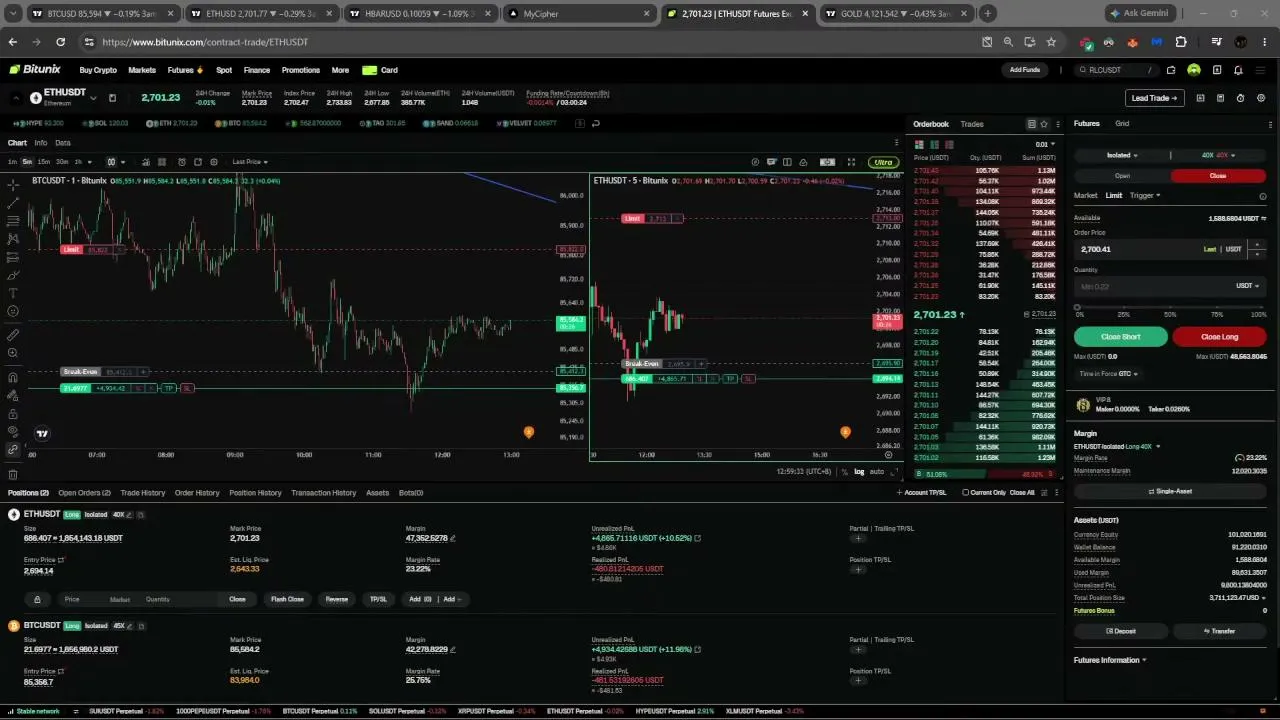Click the Bitunix logo in the header
The height and width of the screenshot is (720, 1280).
click(x=35, y=70)
